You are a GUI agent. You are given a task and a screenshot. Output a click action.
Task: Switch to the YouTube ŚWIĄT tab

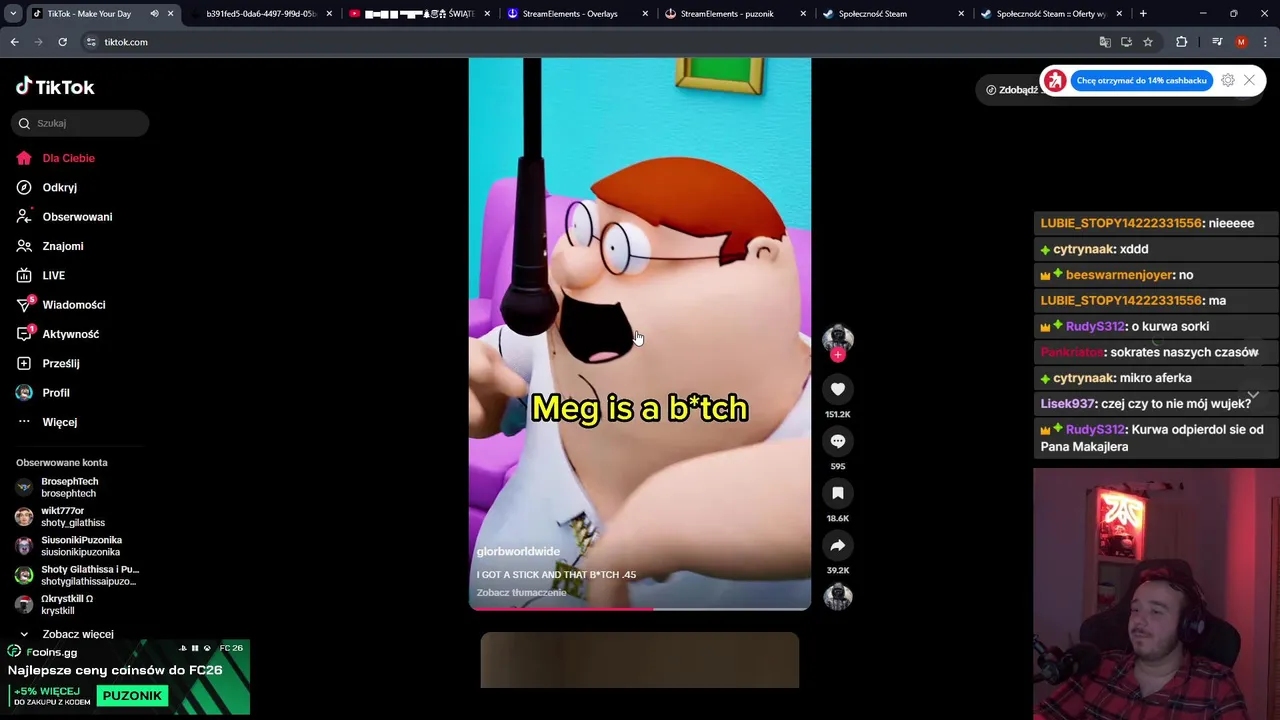[x=419, y=14]
